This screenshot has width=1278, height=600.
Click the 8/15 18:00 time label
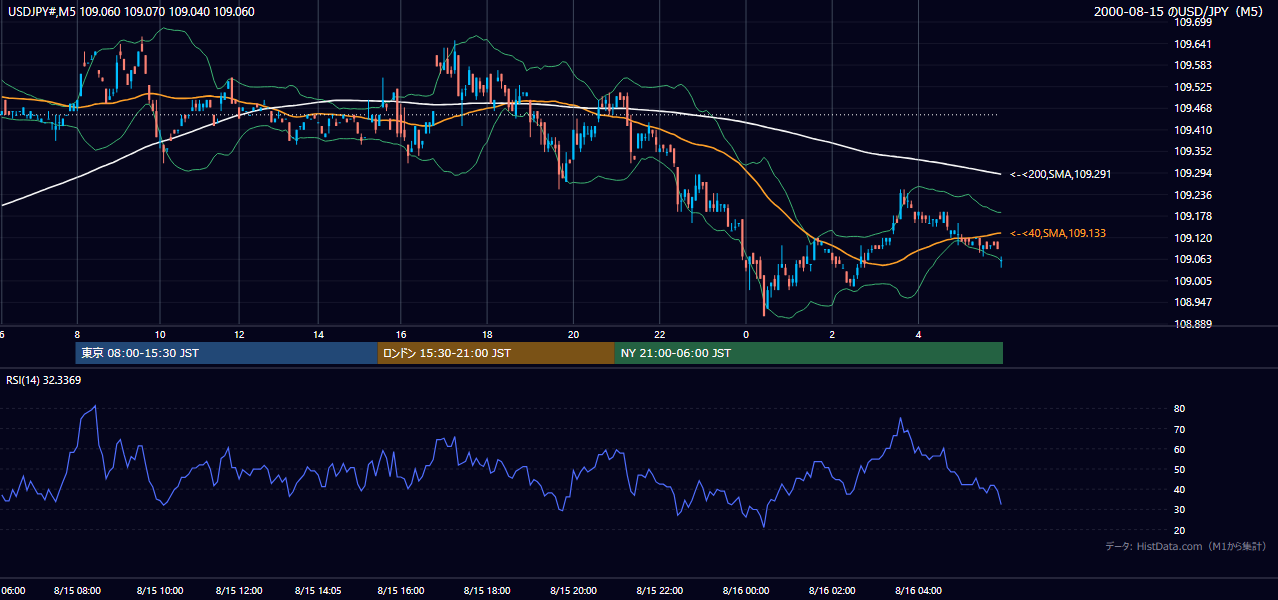coord(487,590)
